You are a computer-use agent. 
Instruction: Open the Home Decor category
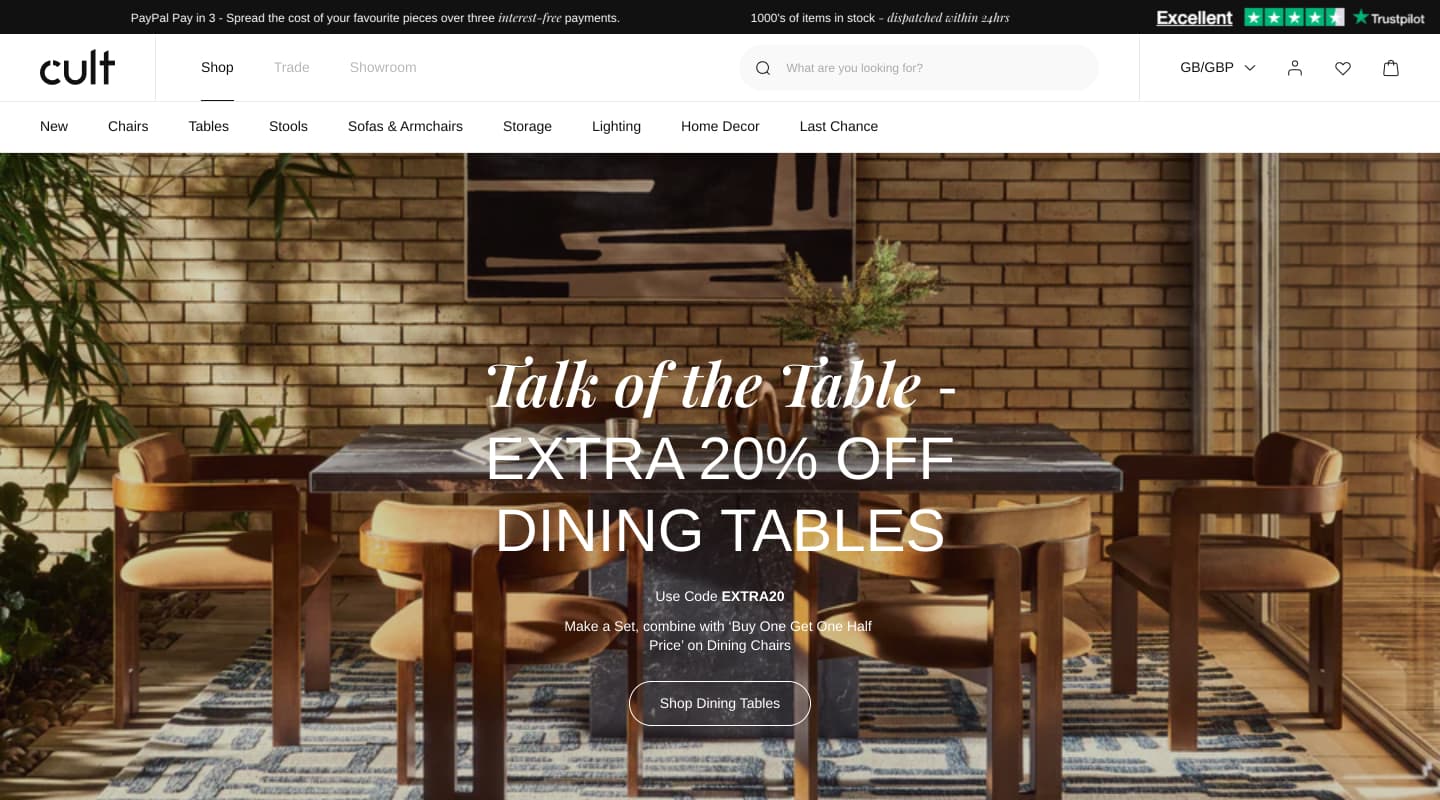pos(720,126)
